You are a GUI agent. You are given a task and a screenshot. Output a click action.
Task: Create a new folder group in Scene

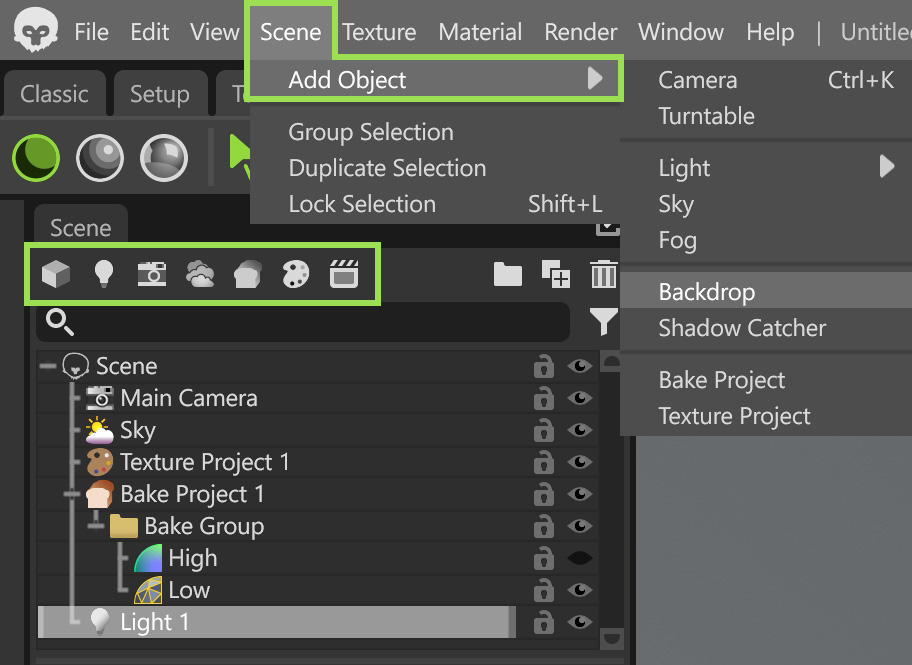coord(508,274)
